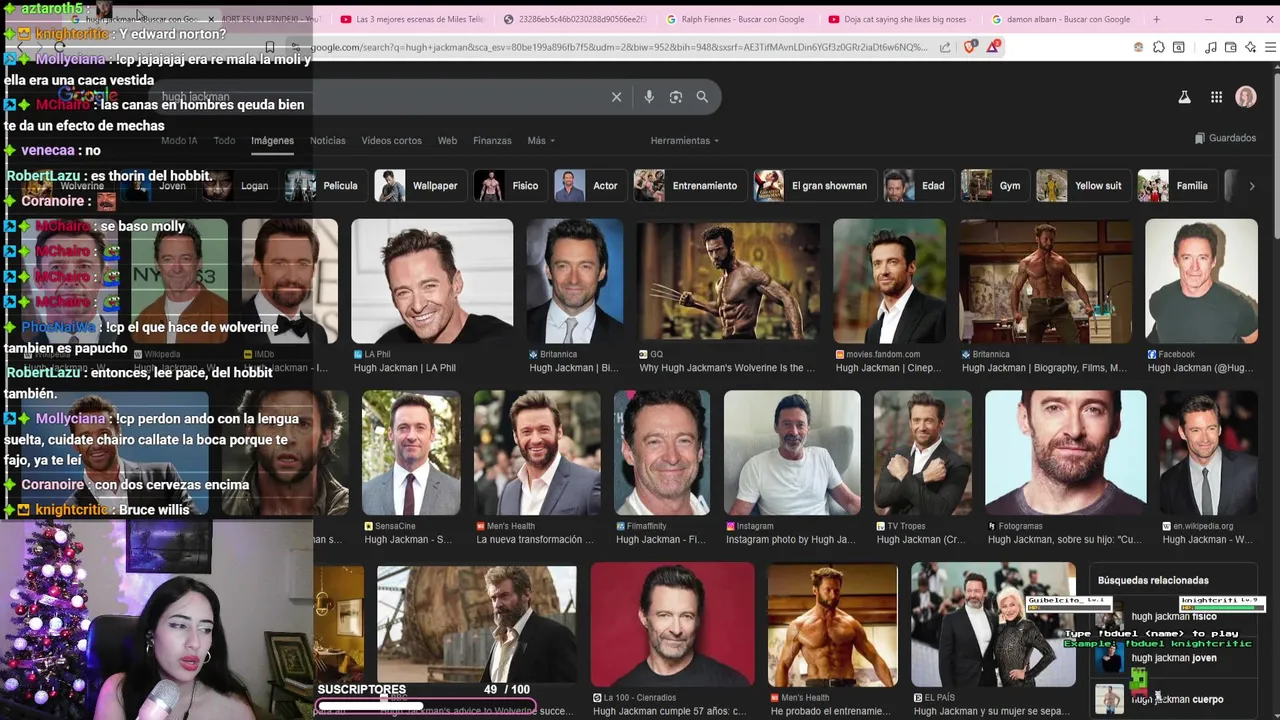This screenshot has height=720, width=1280.
Task: Open the Instagram photo result
Action: tap(792, 453)
